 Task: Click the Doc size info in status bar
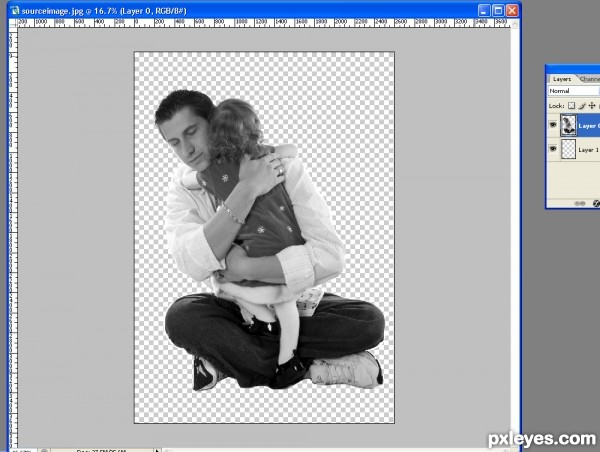[x=101, y=450]
